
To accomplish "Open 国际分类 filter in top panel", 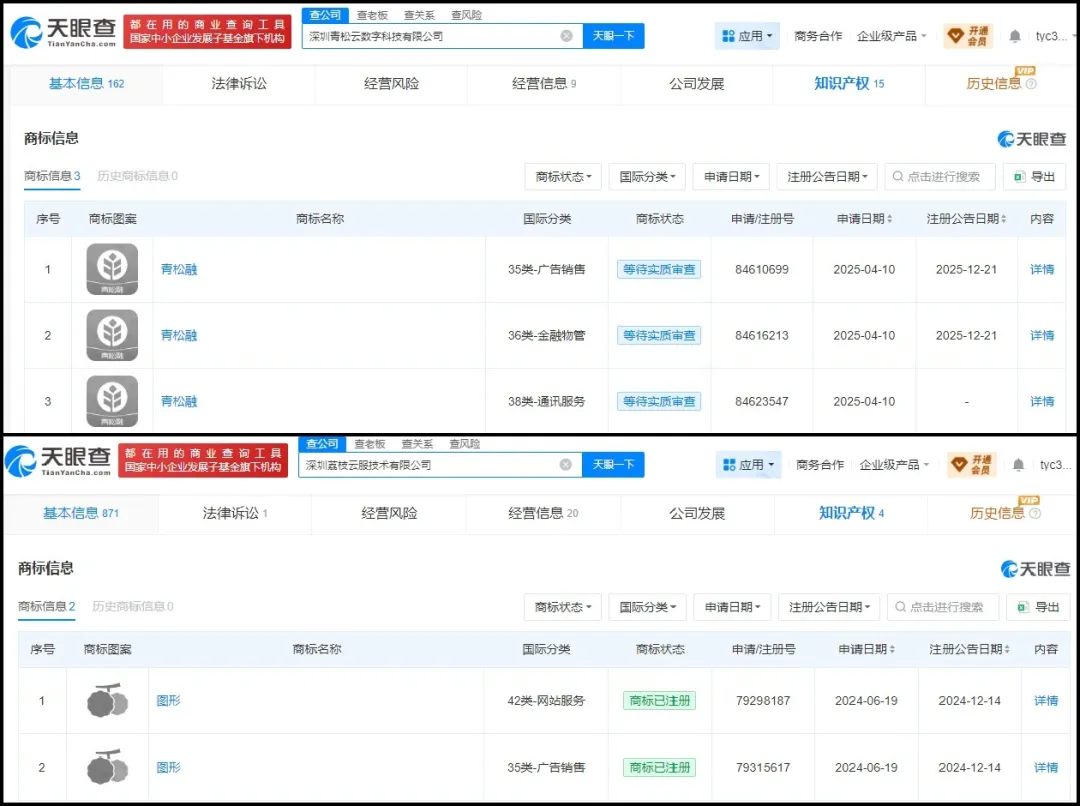I will tap(647, 176).
